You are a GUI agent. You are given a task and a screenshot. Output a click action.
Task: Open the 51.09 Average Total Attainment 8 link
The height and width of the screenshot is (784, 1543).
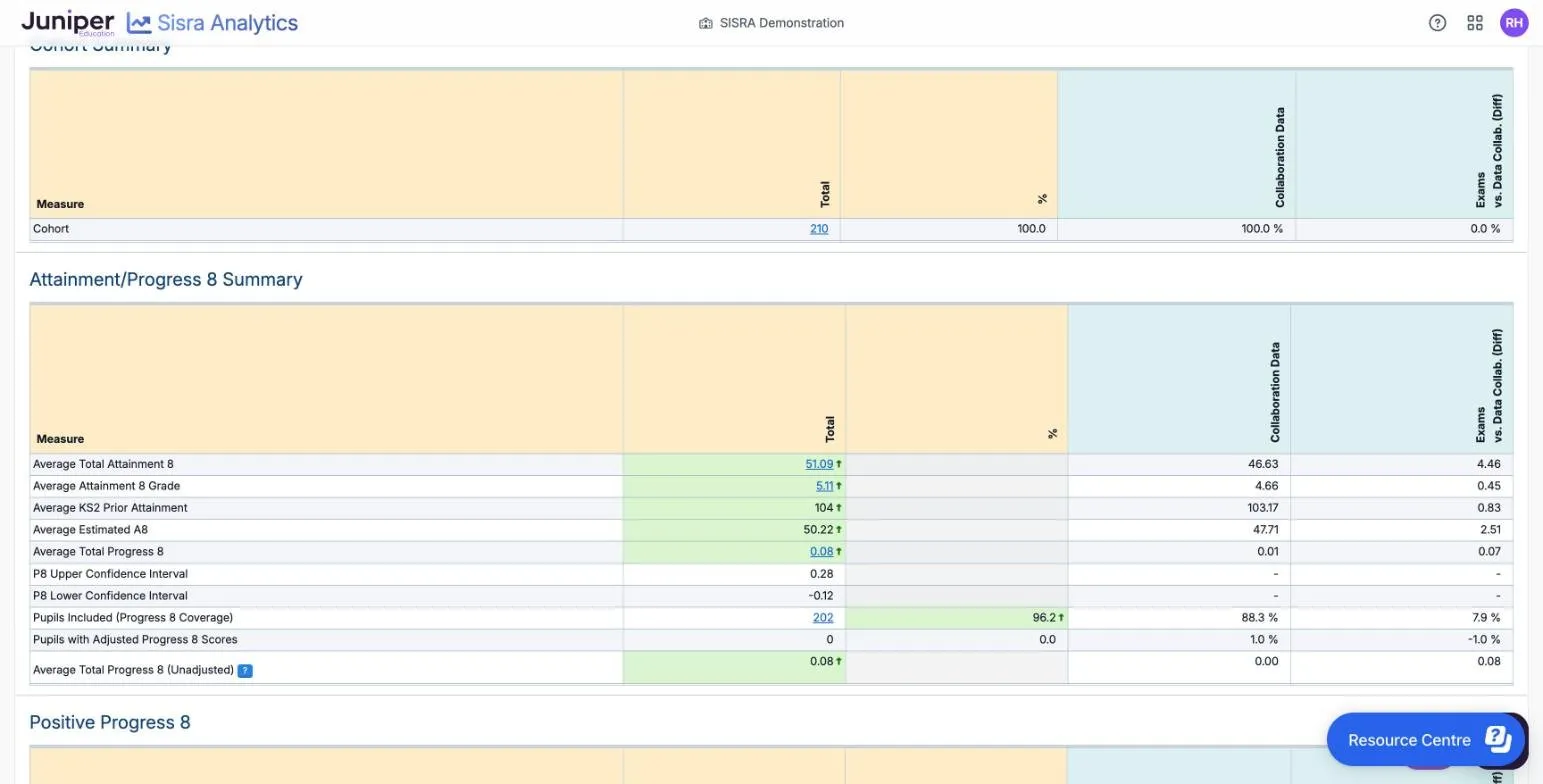819,464
